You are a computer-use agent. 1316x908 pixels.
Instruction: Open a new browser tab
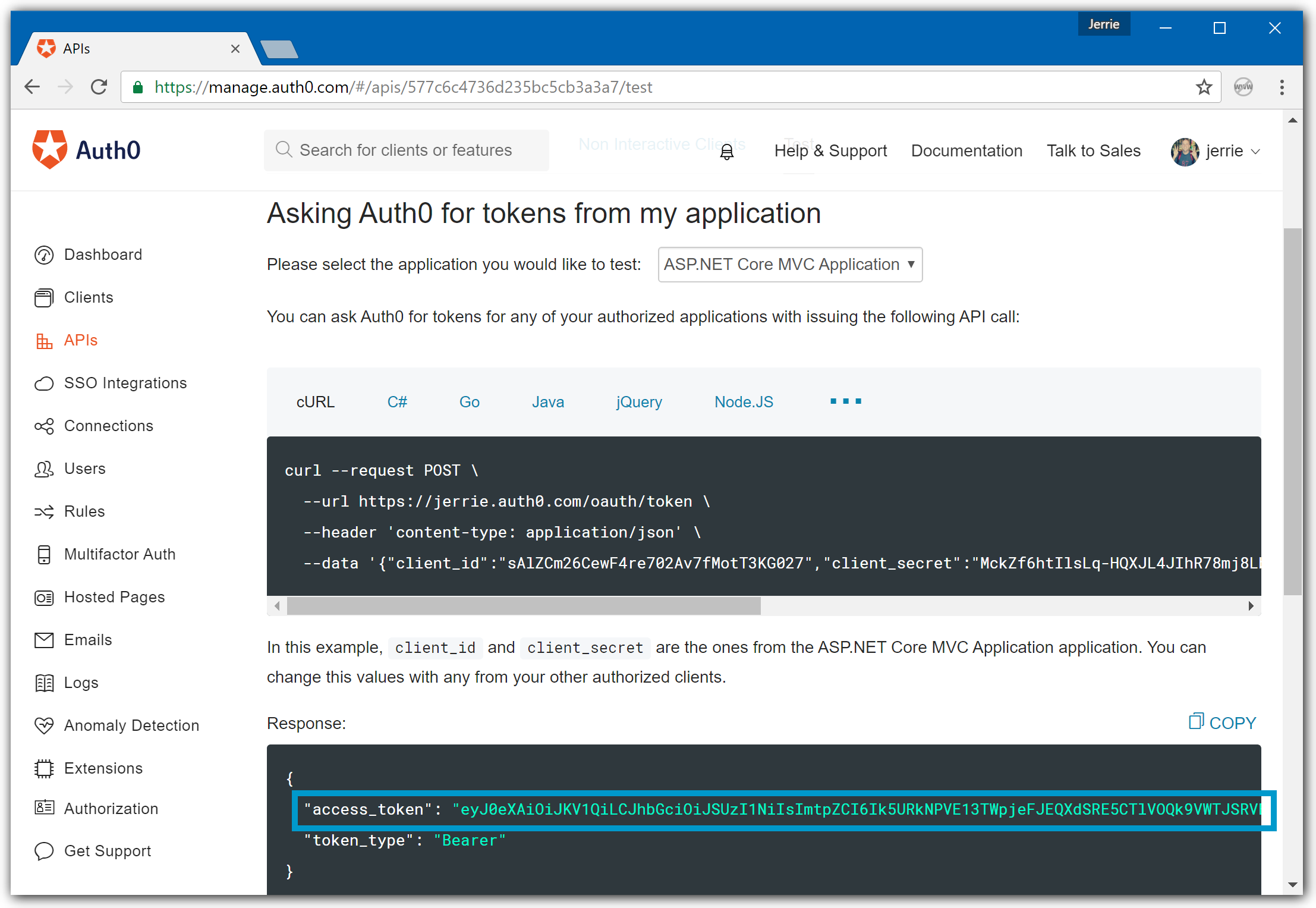[x=279, y=49]
